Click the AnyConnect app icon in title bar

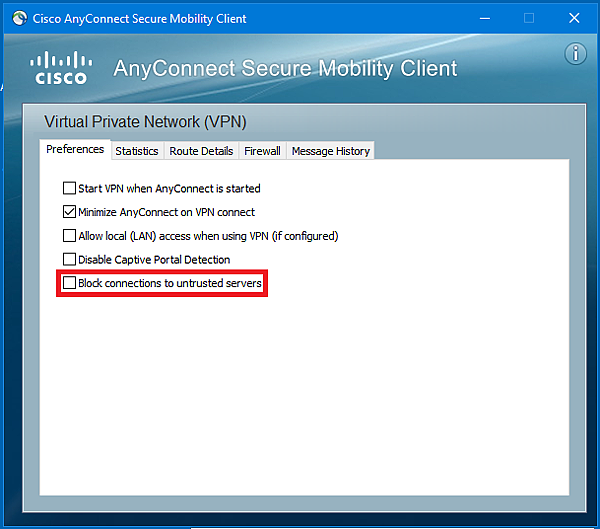20,18
